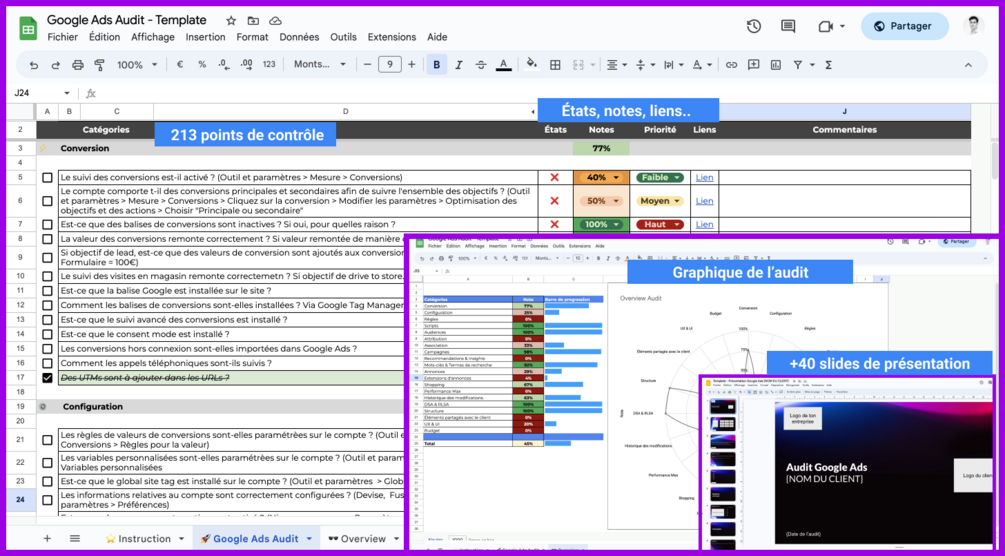Click the Partager share button

pyautogui.click(x=904, y=26)
